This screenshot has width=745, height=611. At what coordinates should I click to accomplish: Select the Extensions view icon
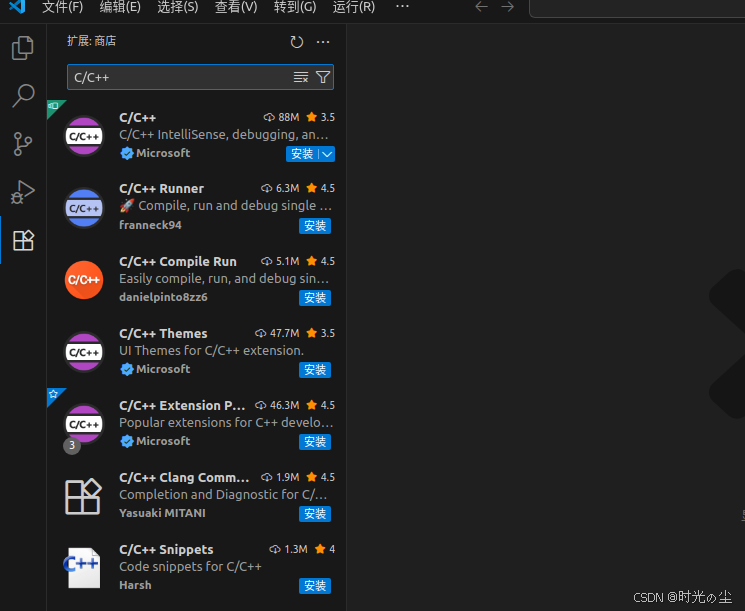point(23,240)
